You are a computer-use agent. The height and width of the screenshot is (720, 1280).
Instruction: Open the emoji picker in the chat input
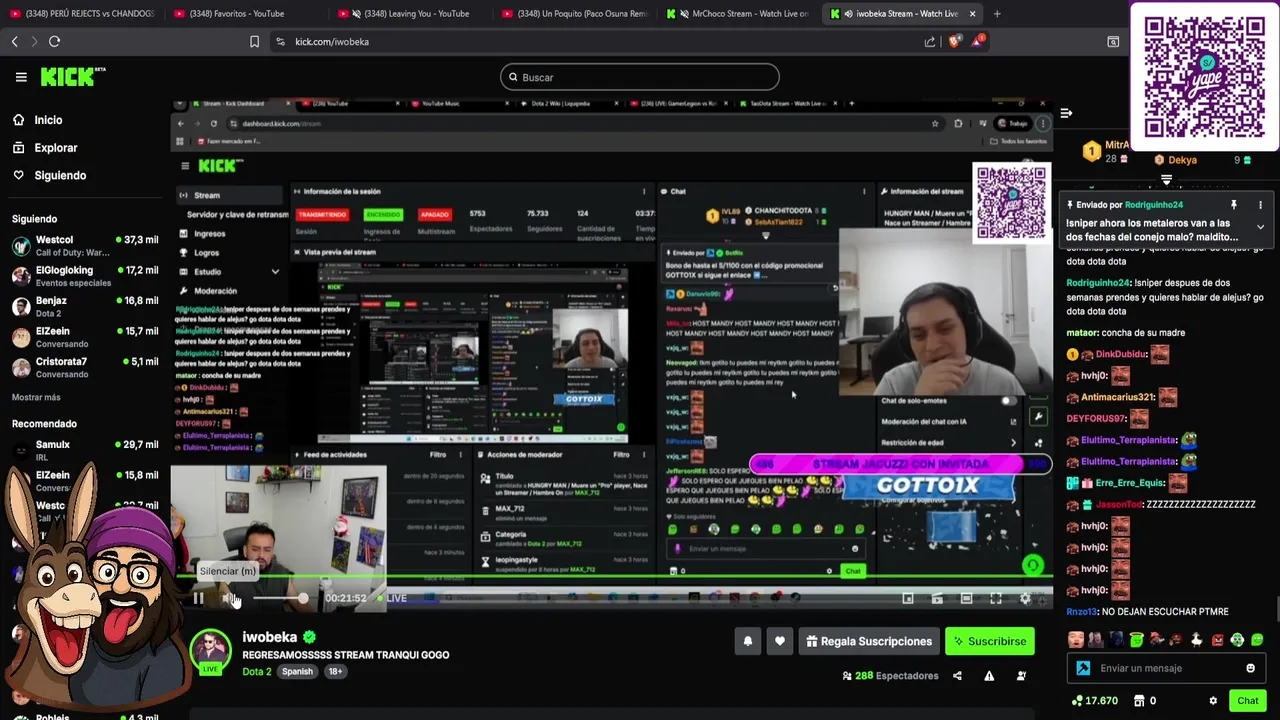click(x=1250, y=668)
